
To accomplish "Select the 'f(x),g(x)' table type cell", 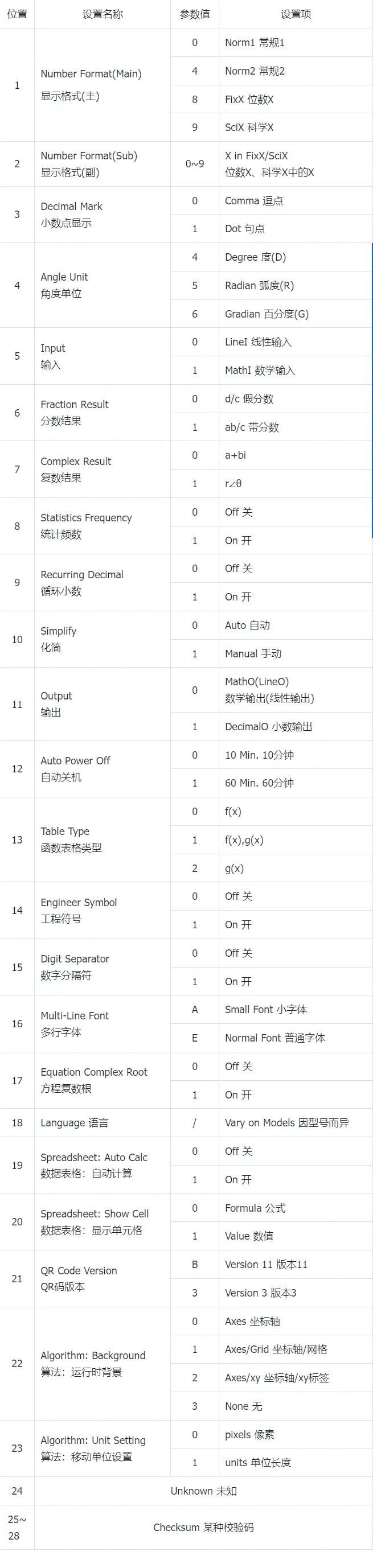I will coord(296,840).
